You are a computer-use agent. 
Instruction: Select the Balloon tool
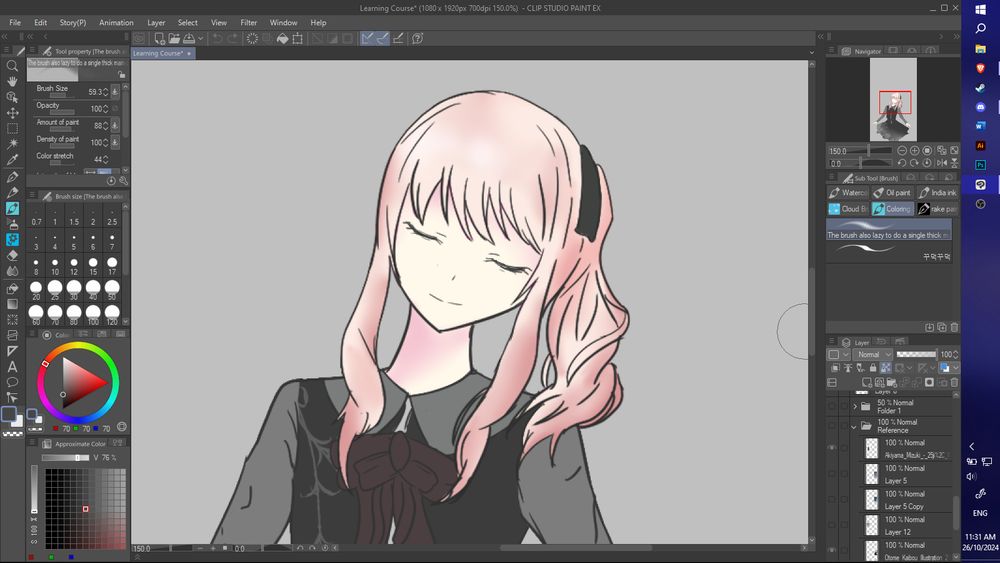[x=12, y=383]
